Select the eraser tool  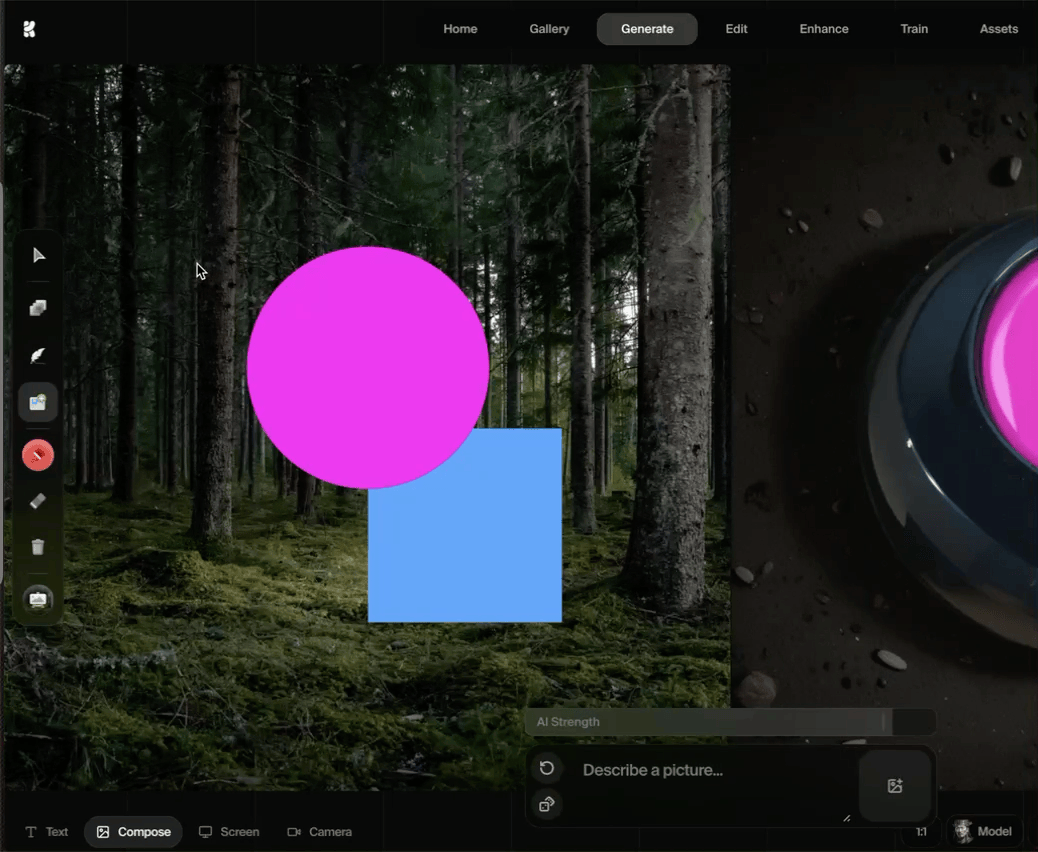tap(38, 501)
